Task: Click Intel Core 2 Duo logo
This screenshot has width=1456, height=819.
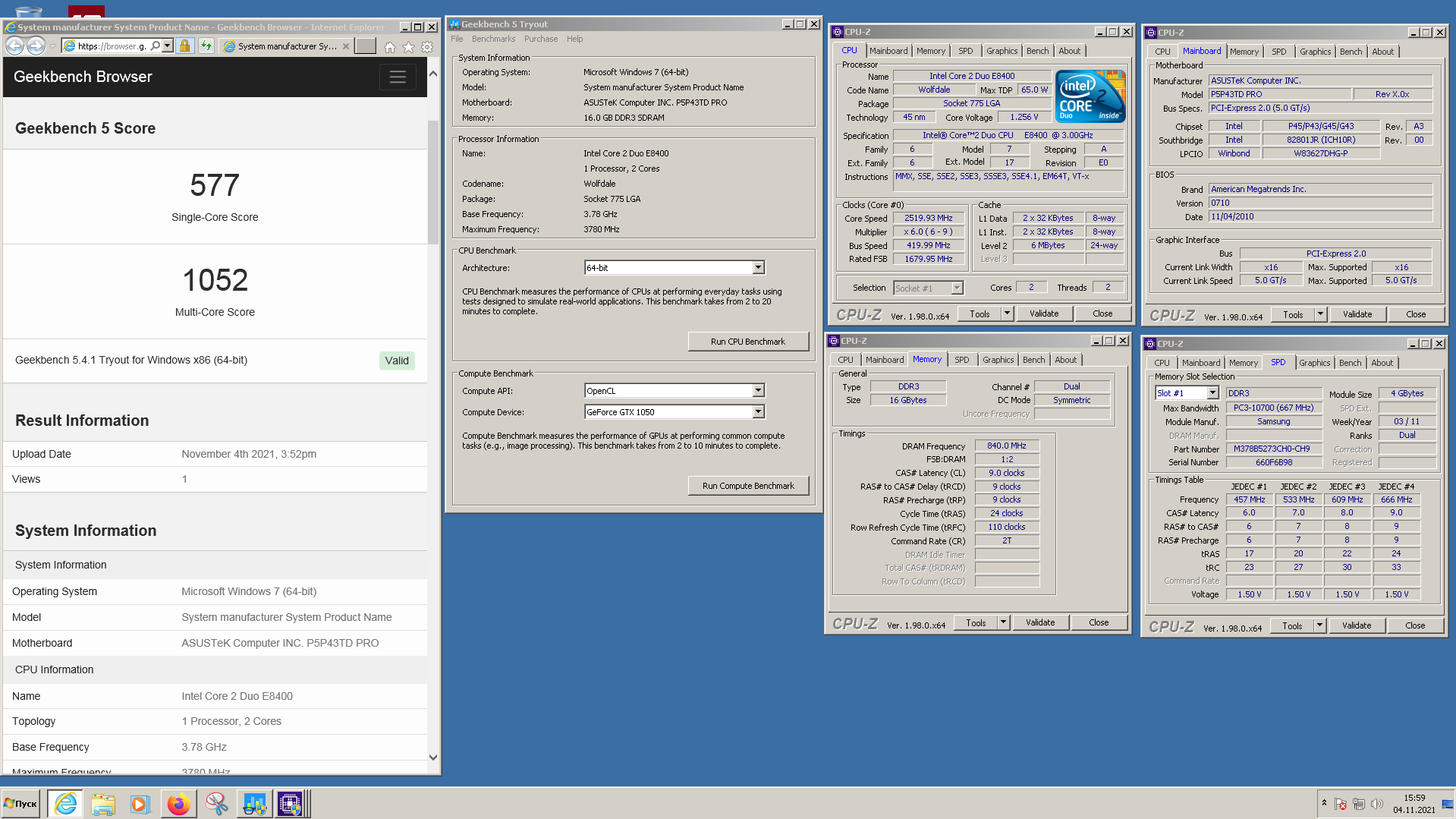Action: coord(1090,96)
